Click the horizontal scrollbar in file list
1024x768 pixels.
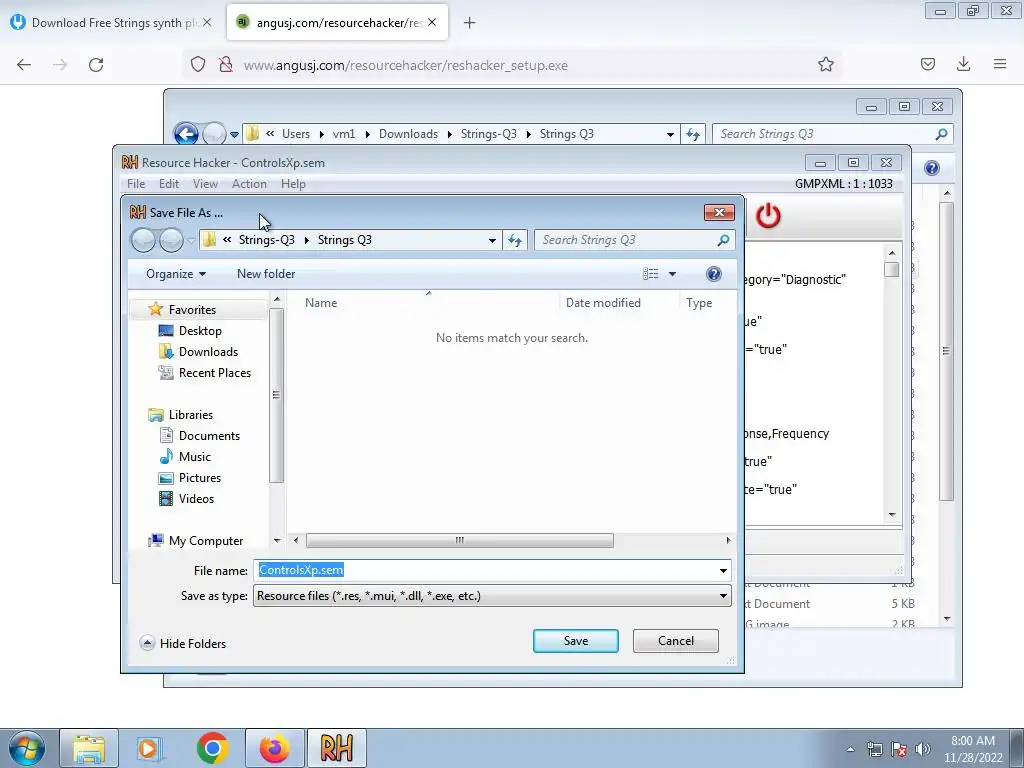point(460,540)
